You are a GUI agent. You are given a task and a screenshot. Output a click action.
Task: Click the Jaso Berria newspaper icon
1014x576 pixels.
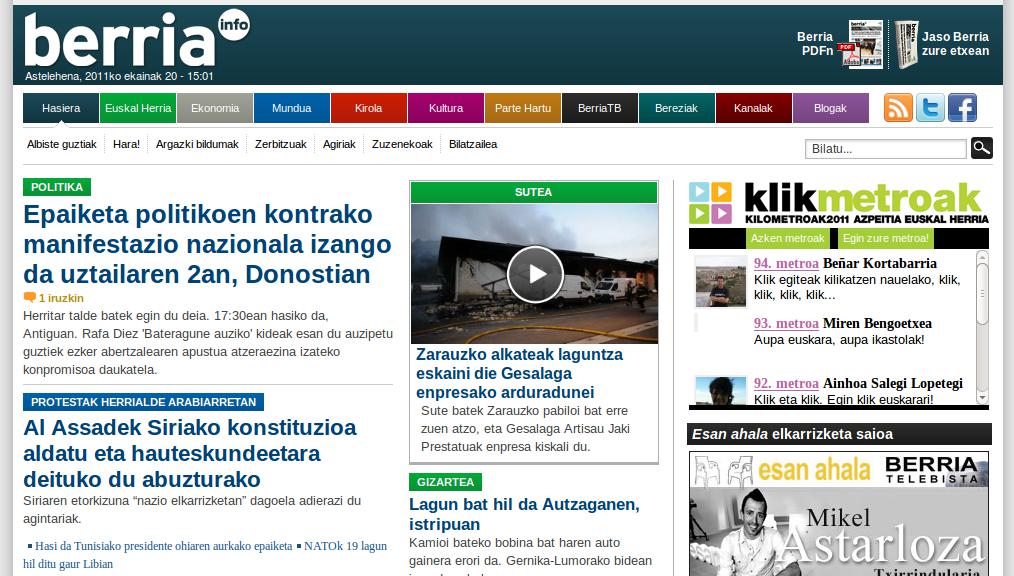tap(906, 45)
